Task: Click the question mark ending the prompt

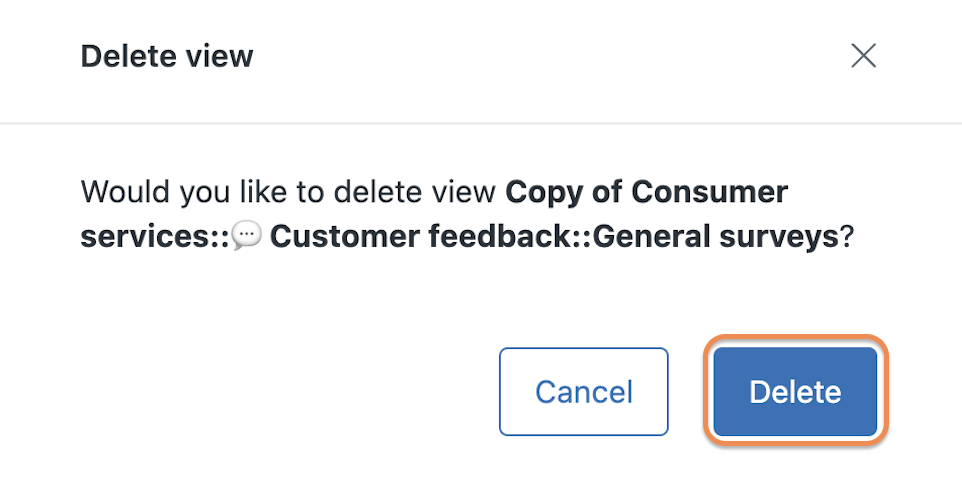Action: tap(847, 236)
